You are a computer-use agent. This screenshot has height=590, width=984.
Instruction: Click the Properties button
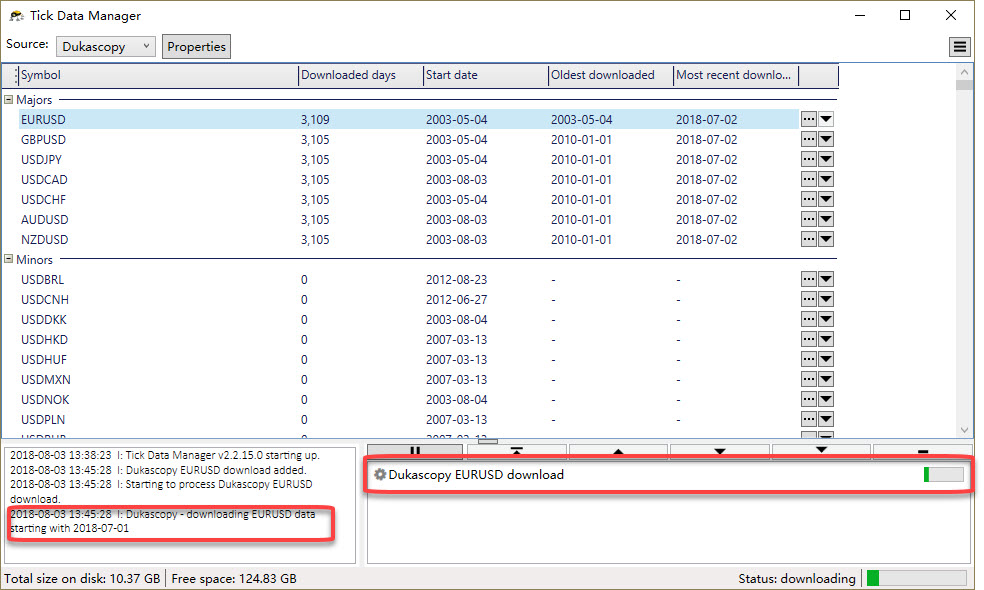click(197, 46)
